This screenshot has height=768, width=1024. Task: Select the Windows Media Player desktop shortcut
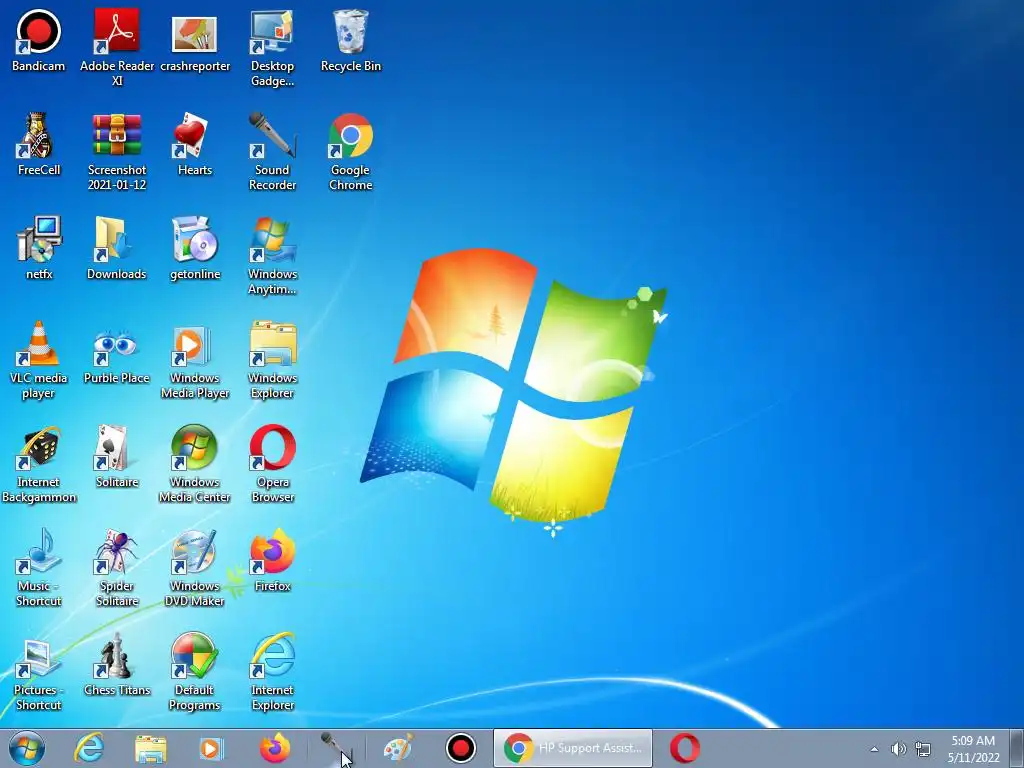(195, 360)
